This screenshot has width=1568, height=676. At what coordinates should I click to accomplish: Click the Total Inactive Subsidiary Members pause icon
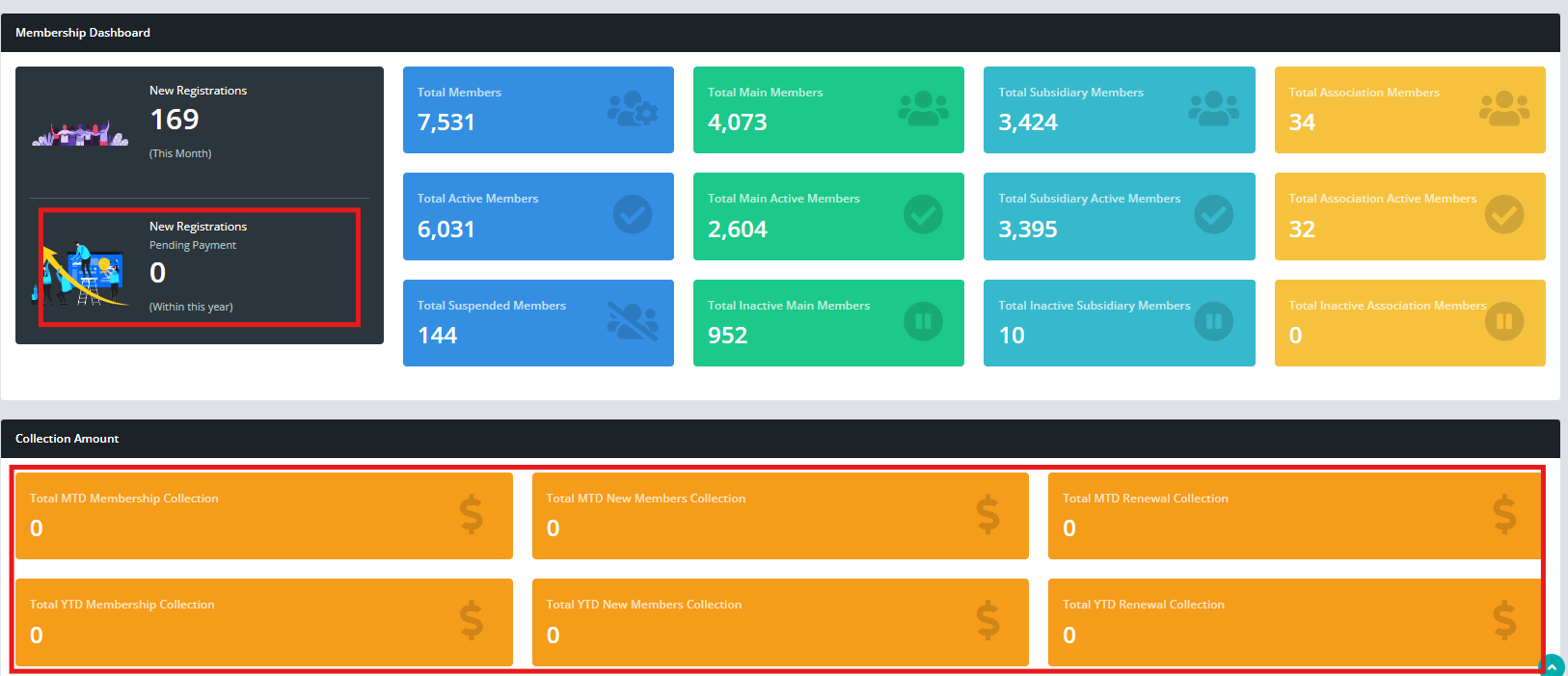click(x=1213, y=321)
